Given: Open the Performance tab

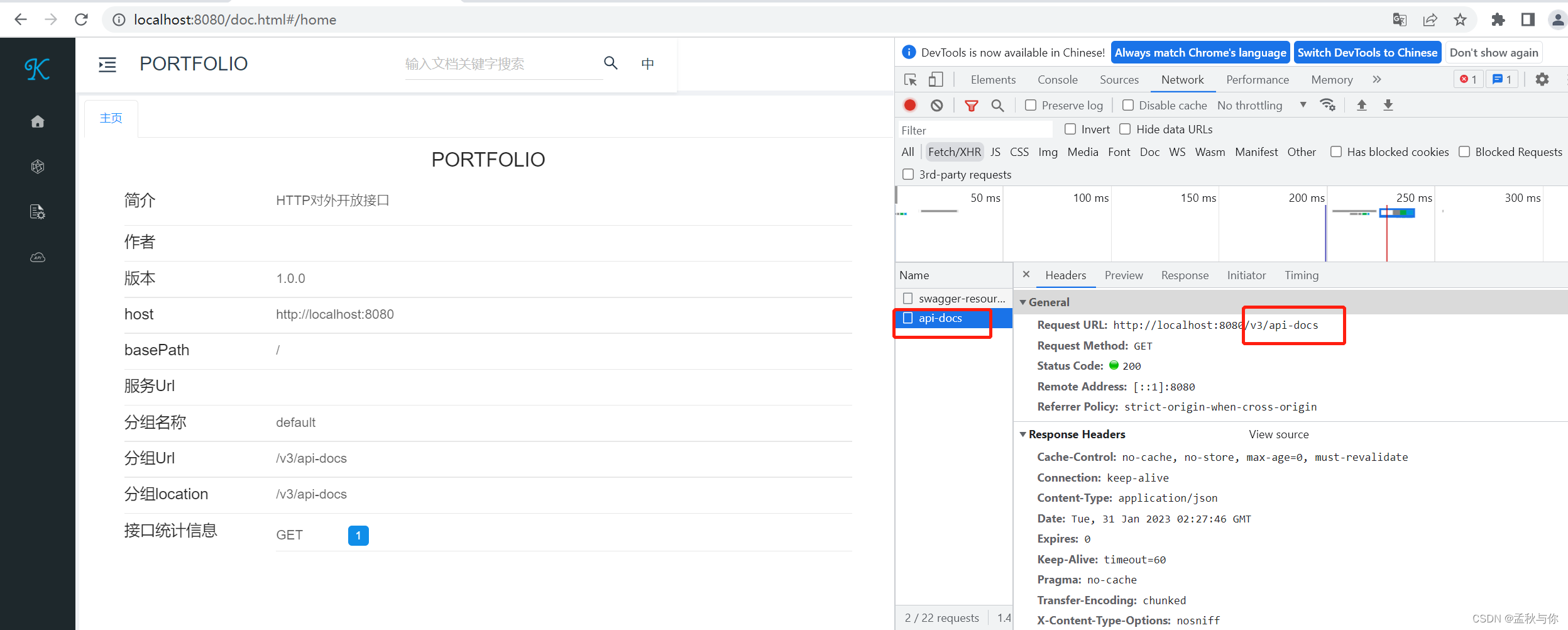Looking at the screenshot, I should click(1258, 80).
